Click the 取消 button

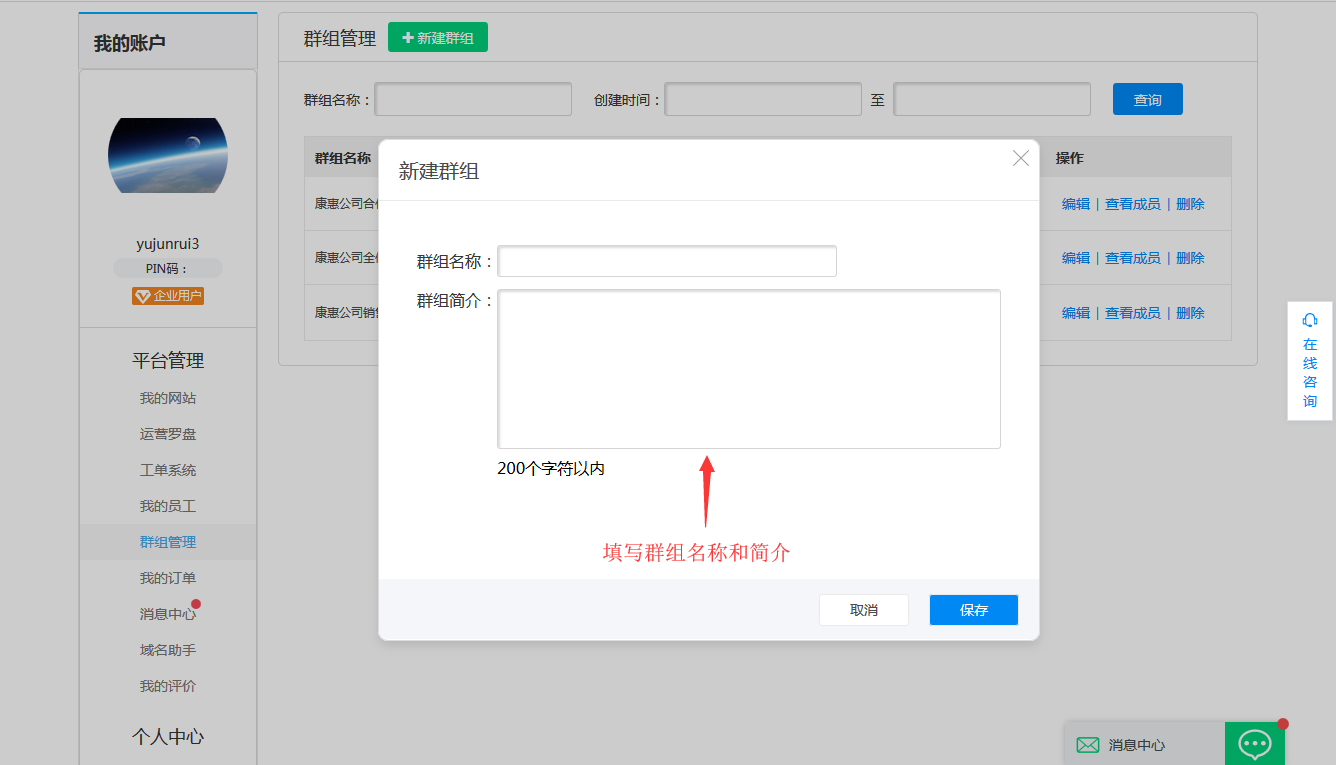(863, 610)
